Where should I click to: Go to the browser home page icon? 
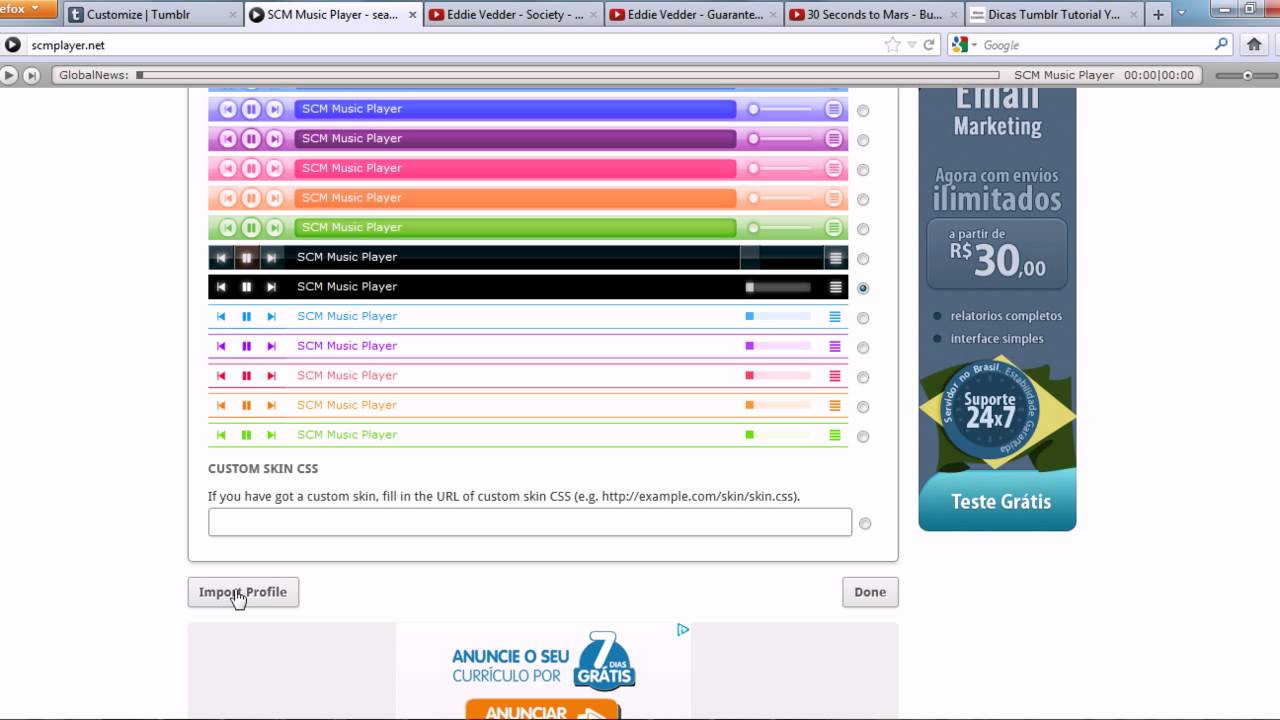point(1254,44)
